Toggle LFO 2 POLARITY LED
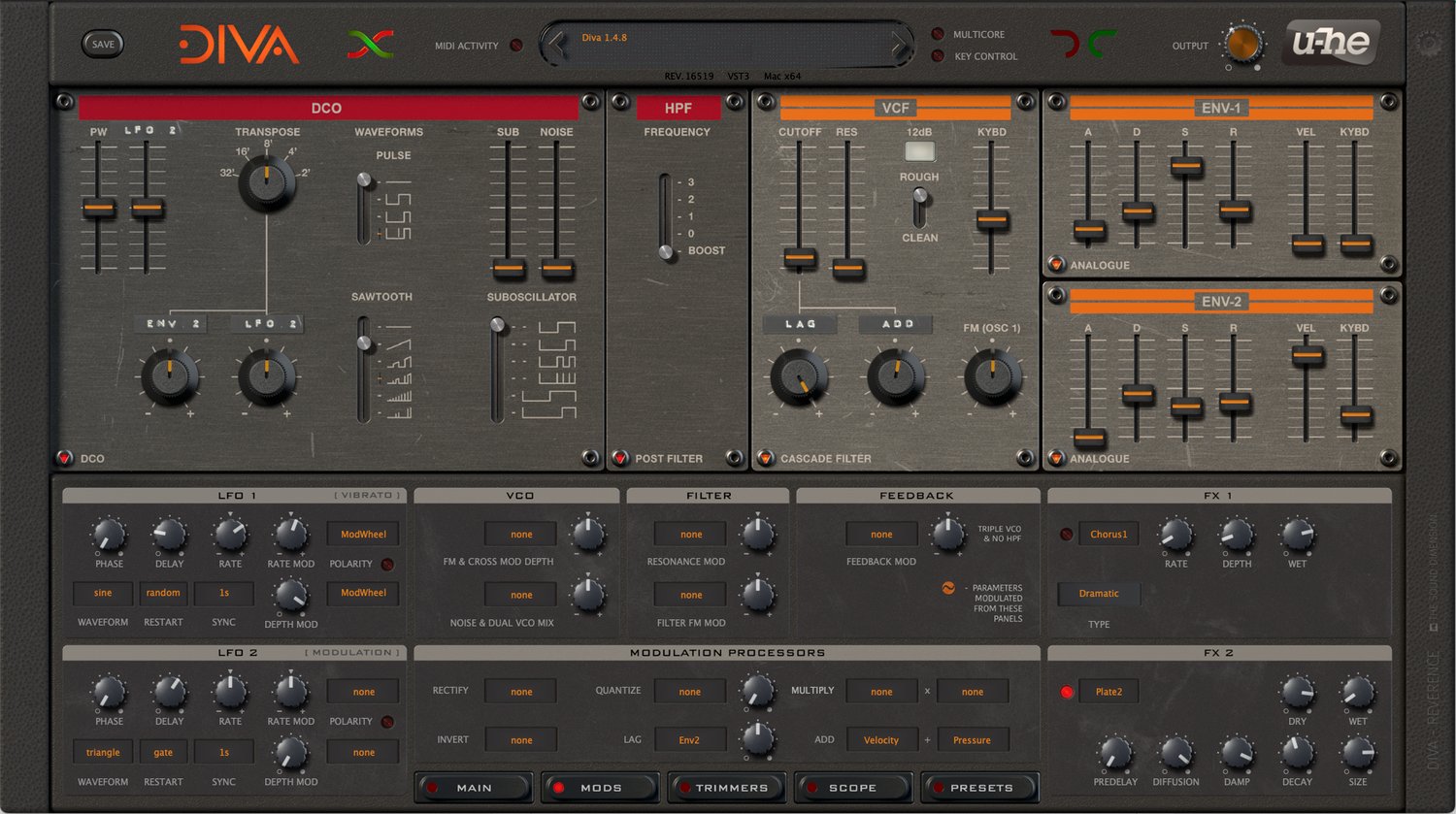This screenshot has width=1456, height=814. 387,721
